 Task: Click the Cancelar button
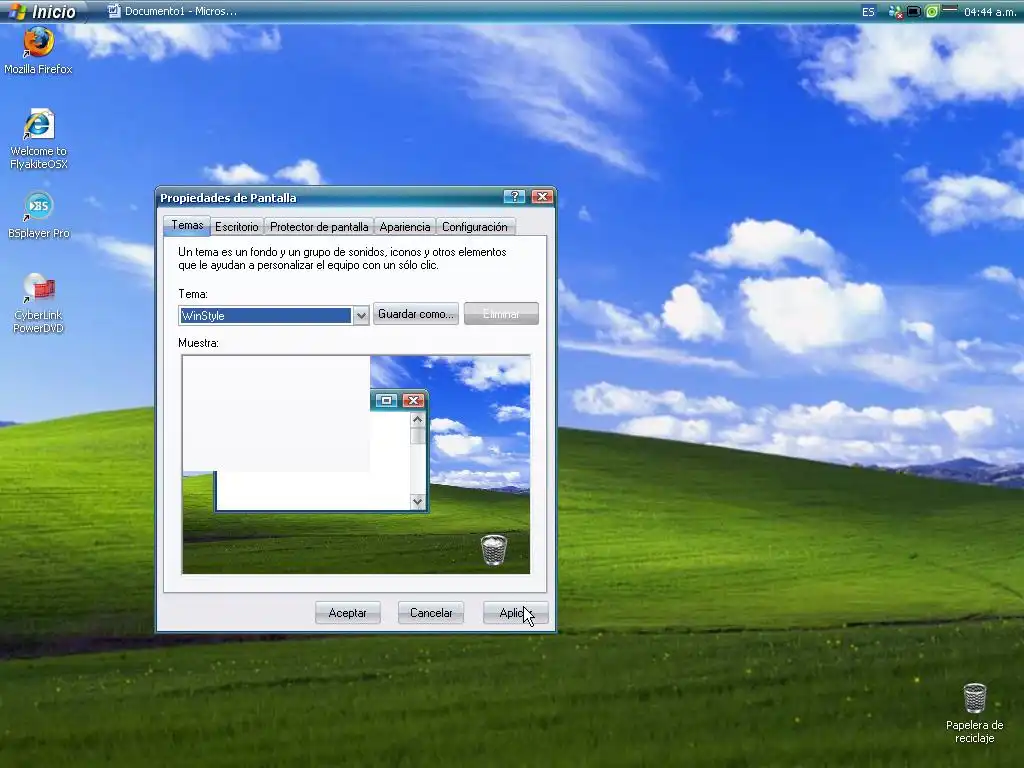tap(431, 613)
